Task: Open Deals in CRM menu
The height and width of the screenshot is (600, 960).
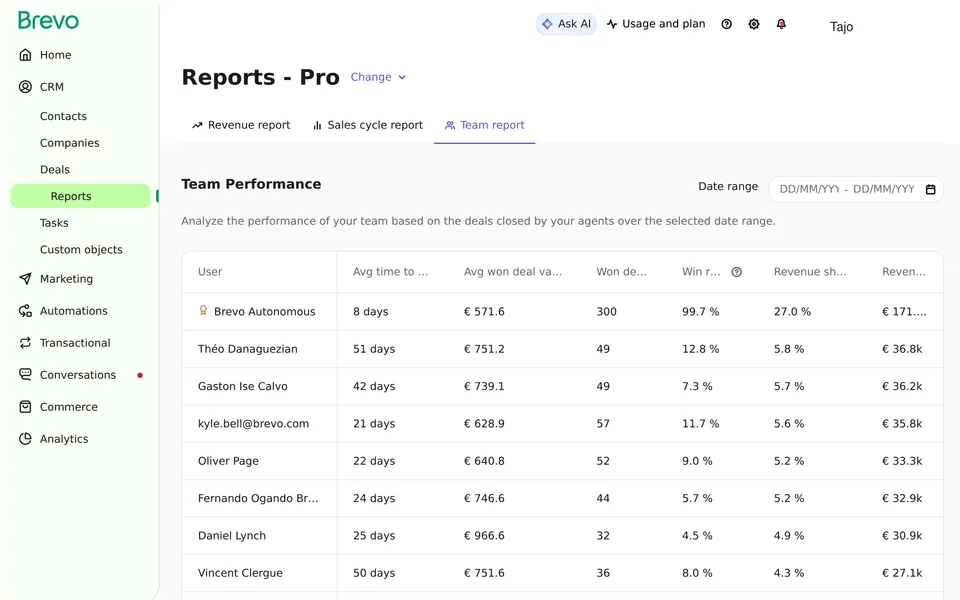Action: click(x=54, y=170)
